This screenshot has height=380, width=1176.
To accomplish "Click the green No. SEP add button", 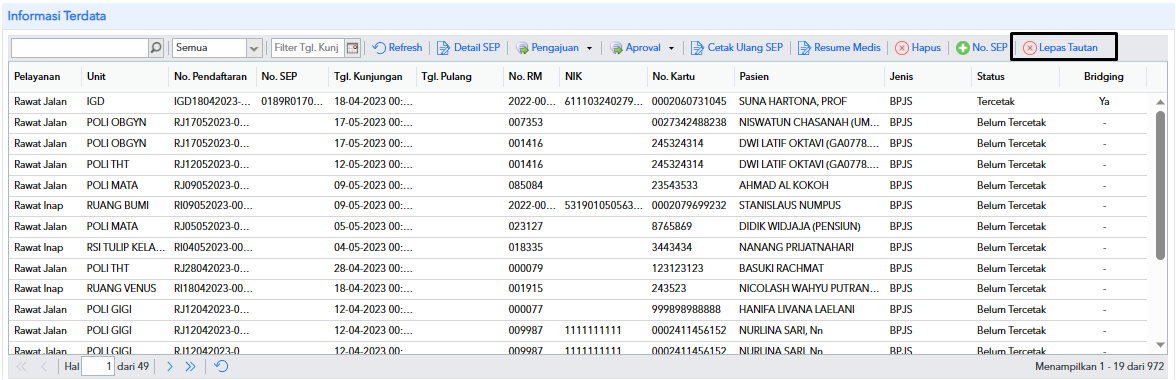I will point(981,47).
